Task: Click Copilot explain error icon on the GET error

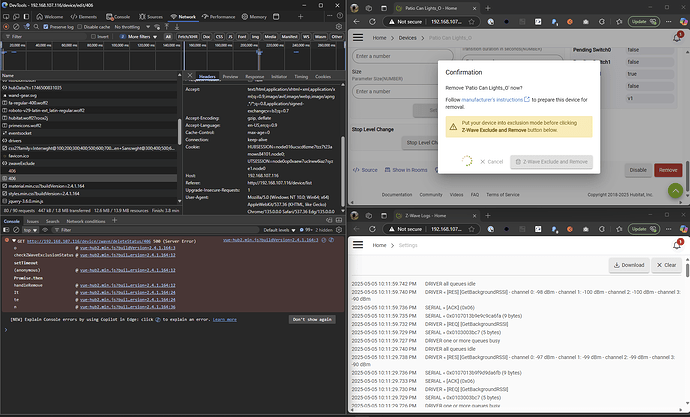Action: click(331, 240)
